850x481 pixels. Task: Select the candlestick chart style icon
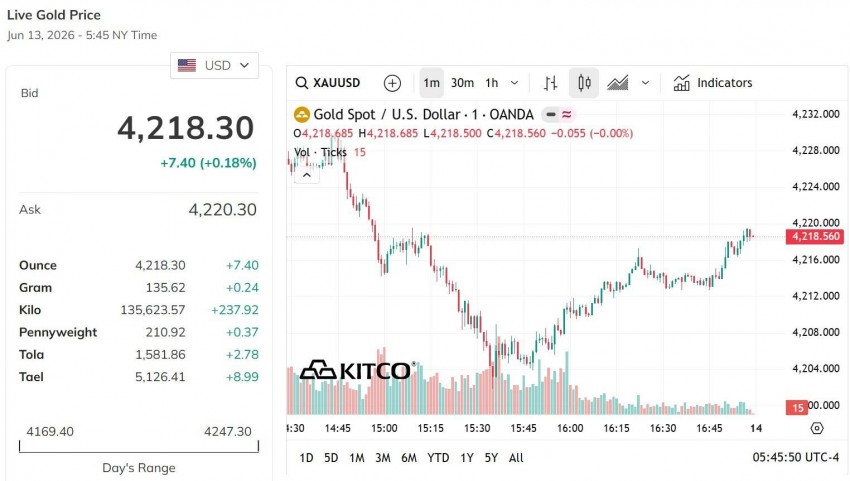coord(584,83)
